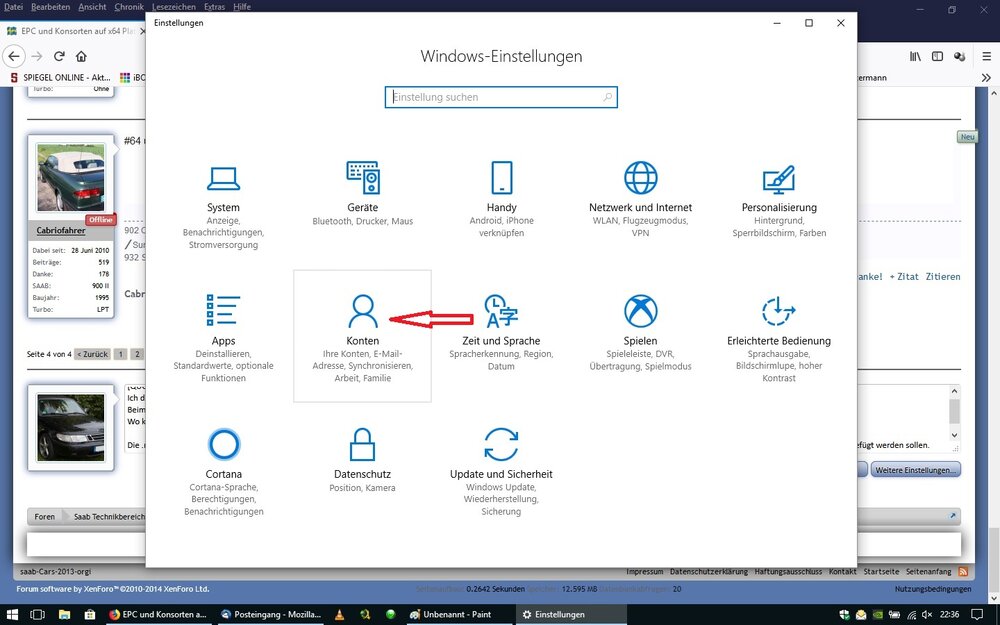Click the avatar of the black car
The width and height of the screenshot is (1000, 625).
tap(71, 427)
